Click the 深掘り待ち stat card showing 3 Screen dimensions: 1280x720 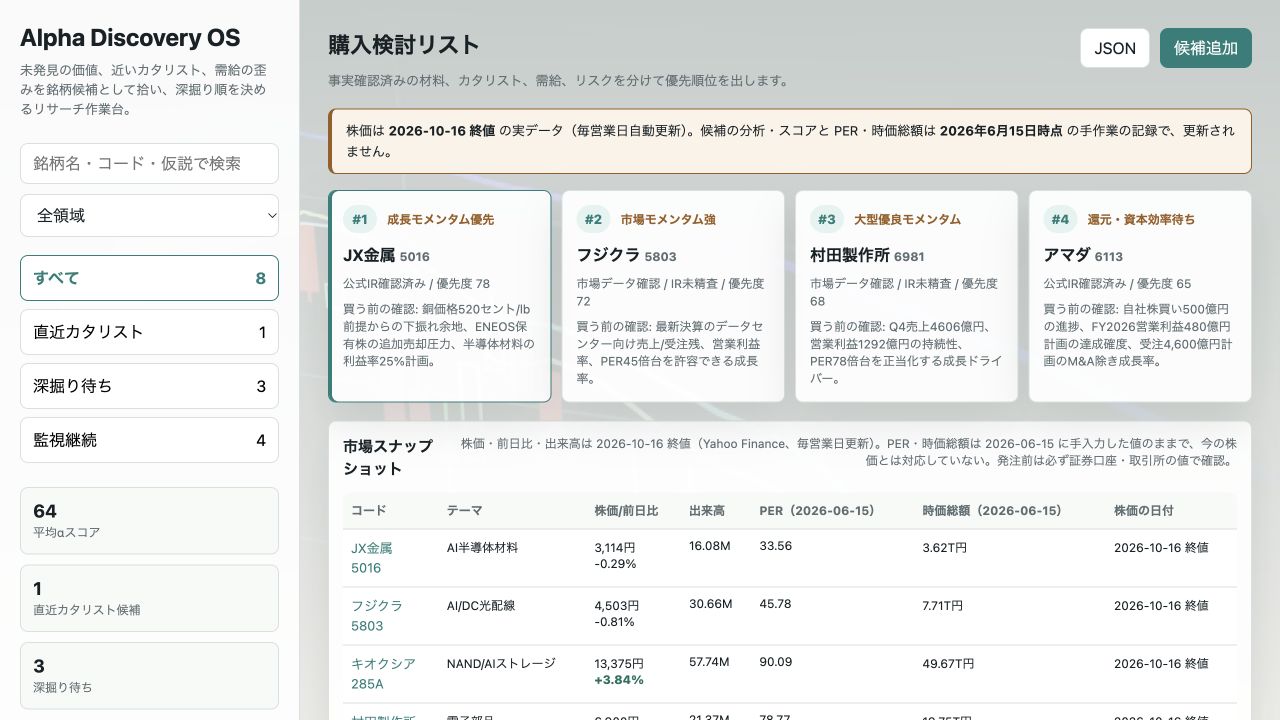(x=149, y=675)
